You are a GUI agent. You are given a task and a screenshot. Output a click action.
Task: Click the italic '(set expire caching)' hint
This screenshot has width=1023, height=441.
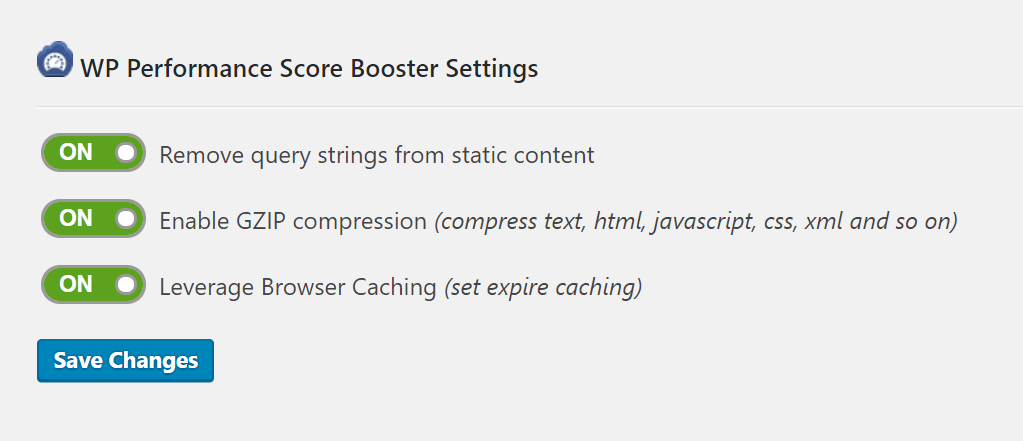543,288
